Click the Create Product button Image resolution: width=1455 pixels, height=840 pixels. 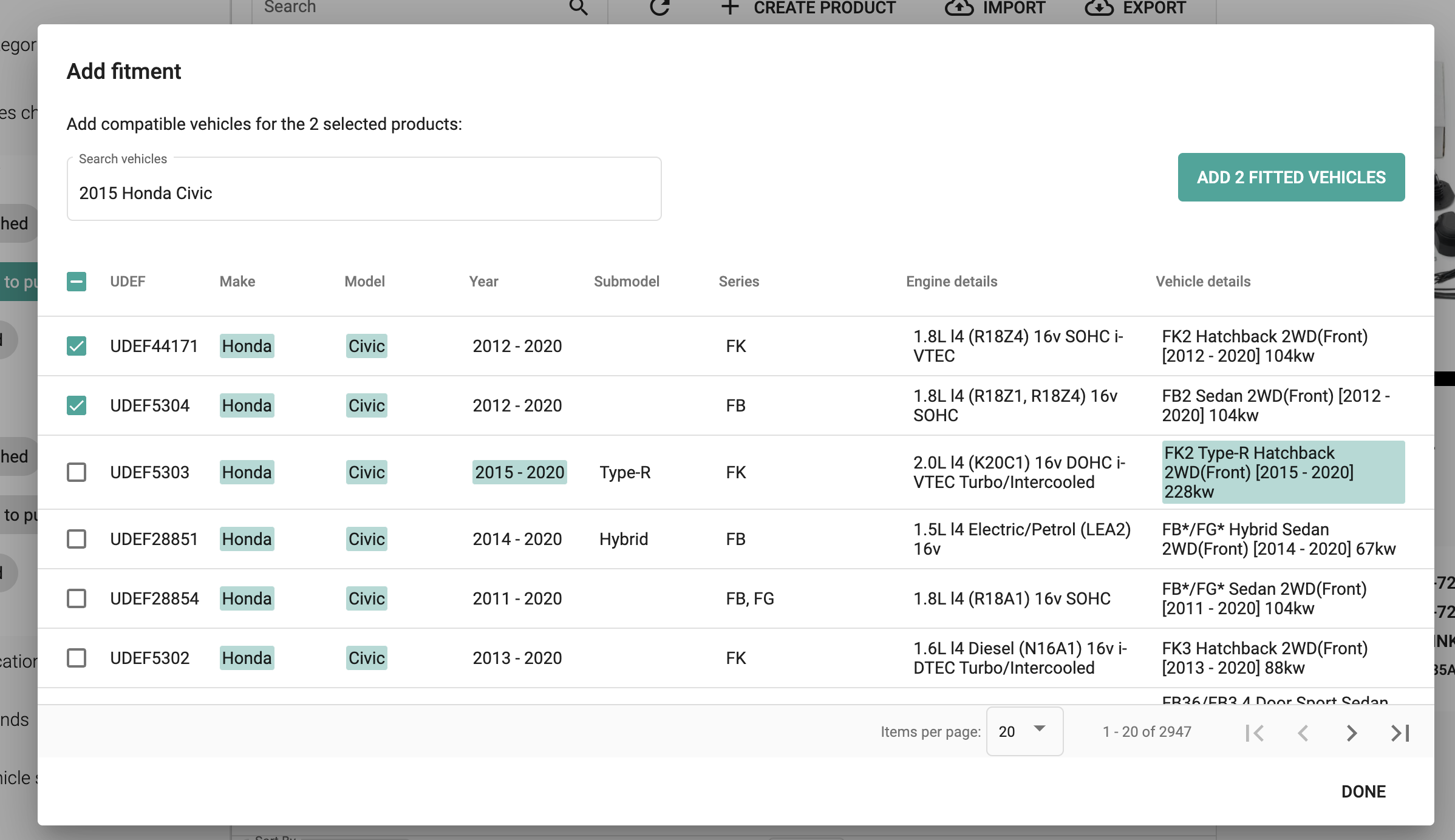pyautogui.click(x=808, y=7)
